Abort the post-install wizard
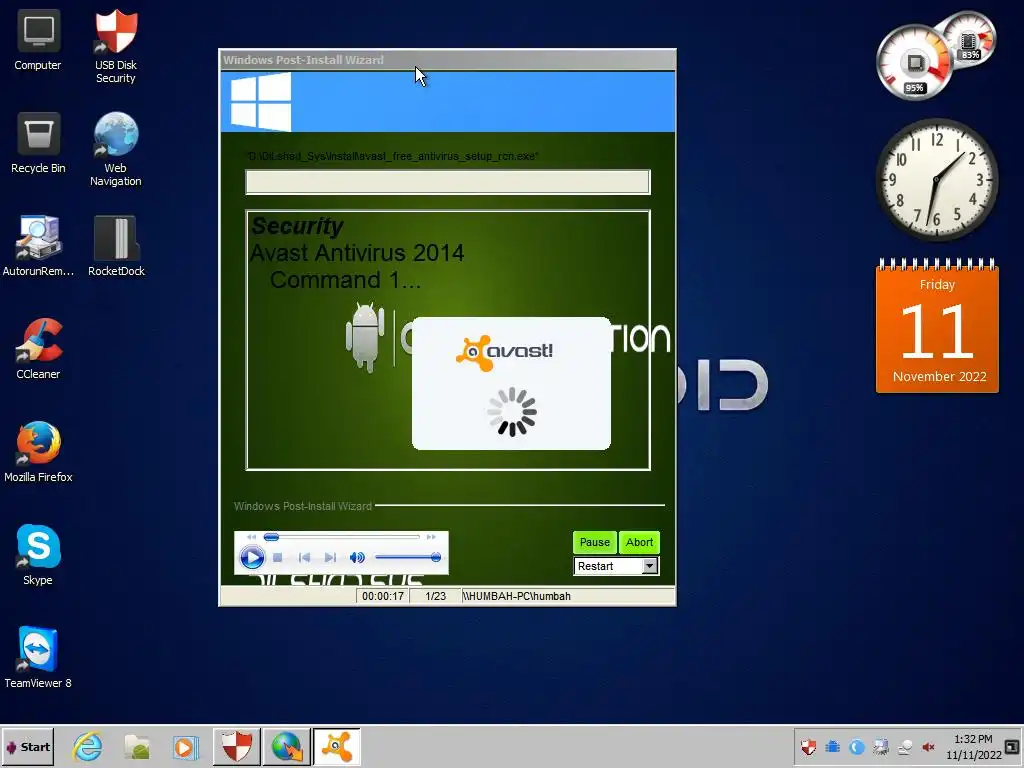The image size is (1024, 768). [639, 542]
